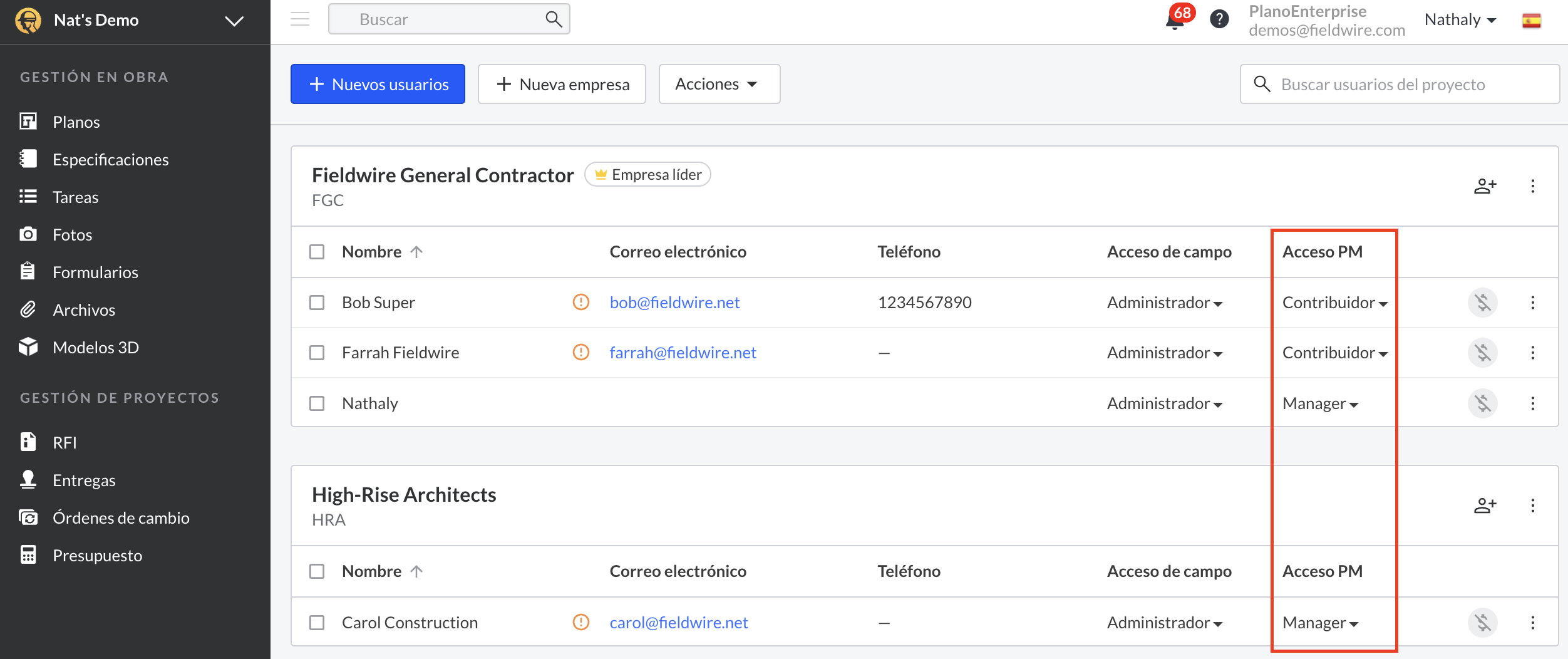Image resolution: width=1568 pixels, height=659 pixels.
Task: Click warning icon next to Bob Super
Action: [581, 303]
